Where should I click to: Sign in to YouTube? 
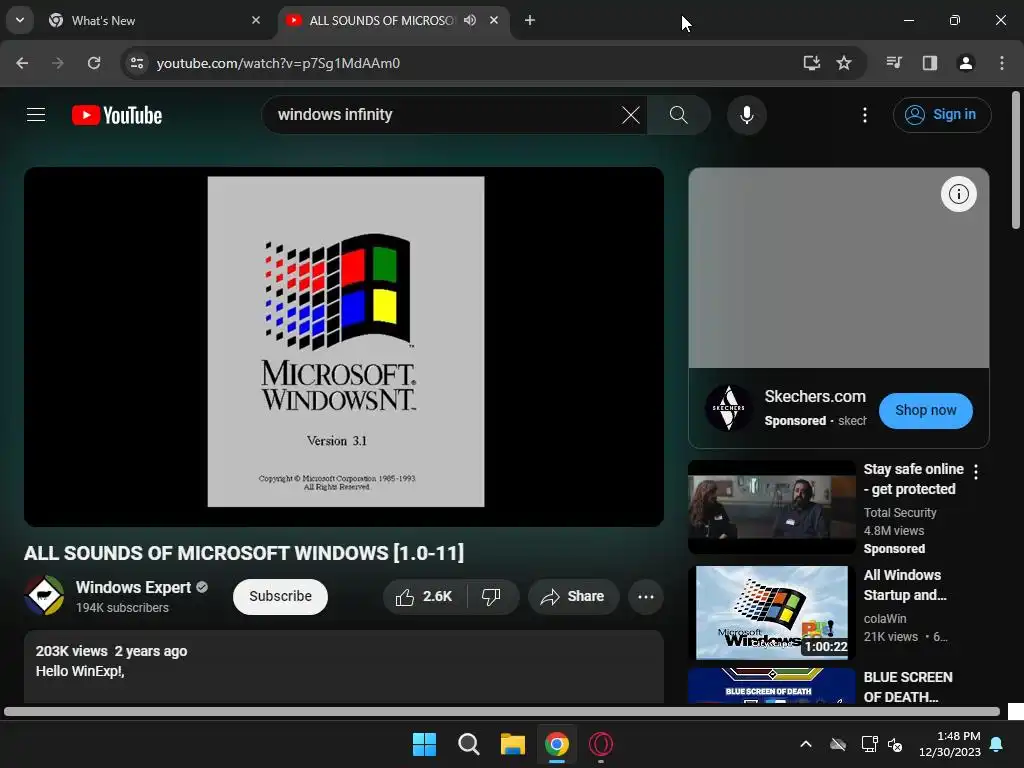click(x=942, y=115)
